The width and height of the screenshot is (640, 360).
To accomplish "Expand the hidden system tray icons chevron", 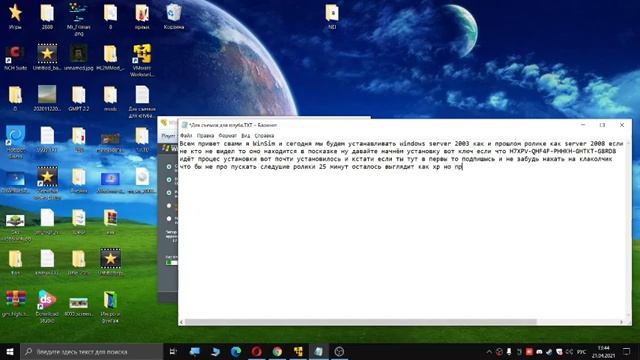I will click(x=489, y=351).
